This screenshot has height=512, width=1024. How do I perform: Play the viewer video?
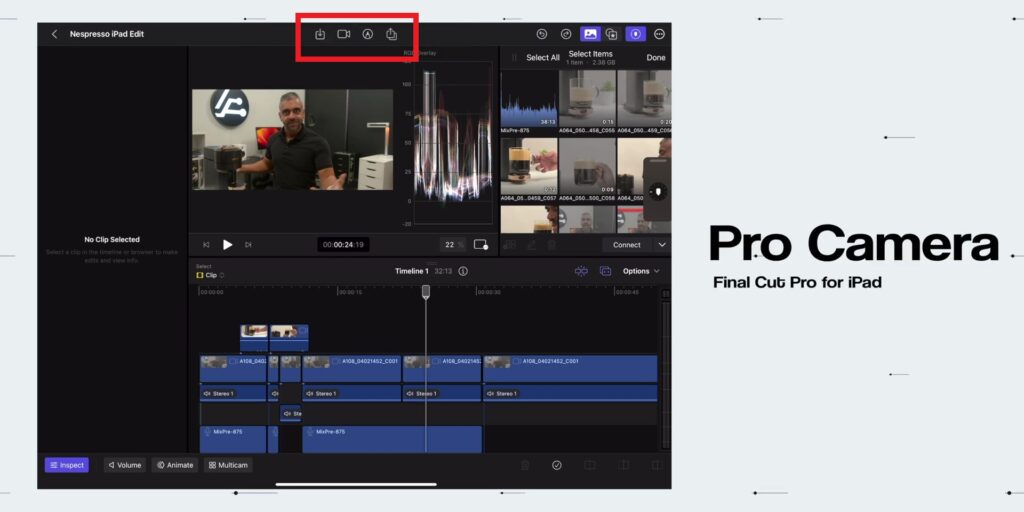227,245
